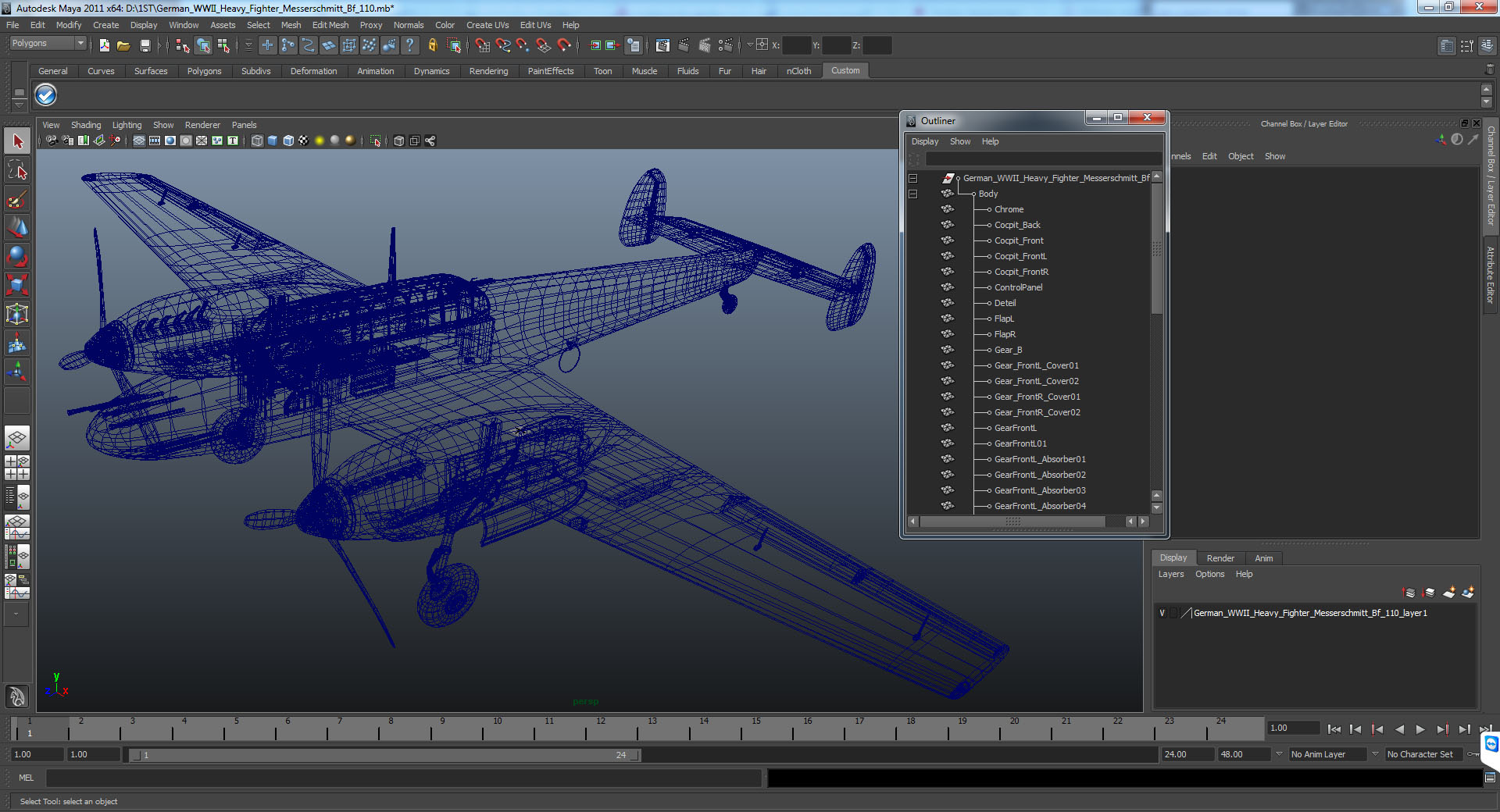Create a new empty display layer
Viewport: 1500px width, 812px height.
click(1448, 593)
